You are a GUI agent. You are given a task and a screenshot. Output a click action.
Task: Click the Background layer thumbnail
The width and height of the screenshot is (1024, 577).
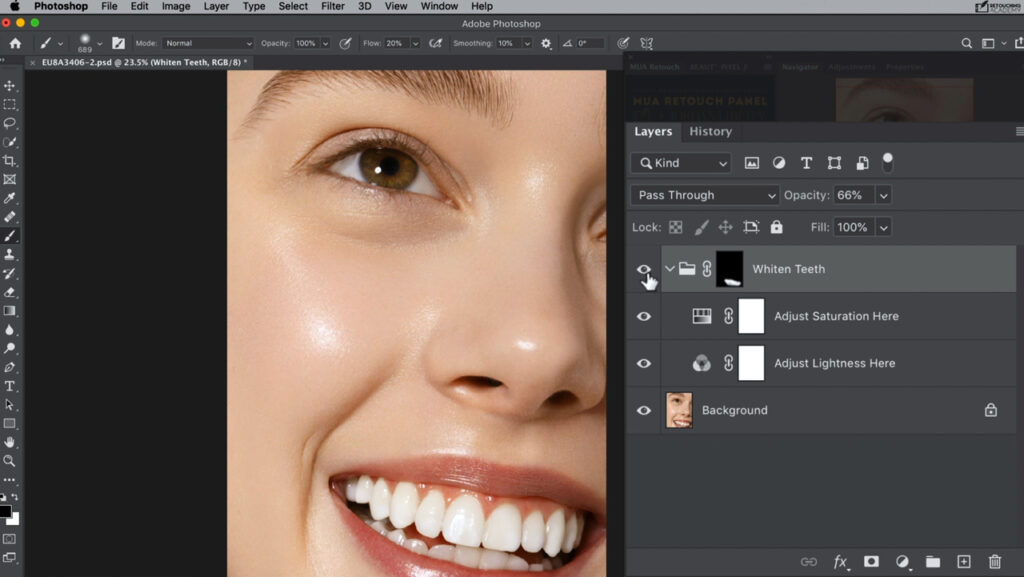(x=679, y=410)
